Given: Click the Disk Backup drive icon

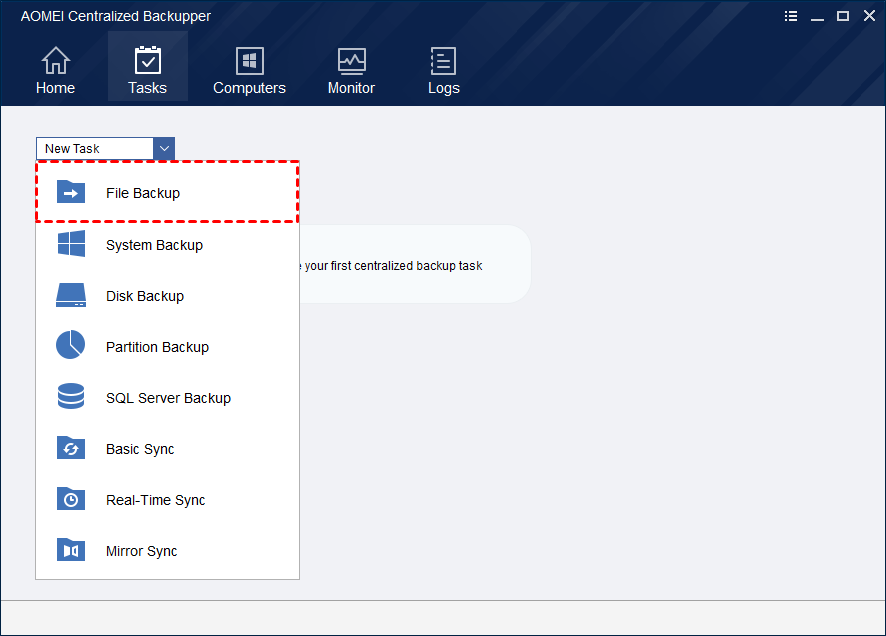Looking at the screenshot, I should click(x=71, y=295).
